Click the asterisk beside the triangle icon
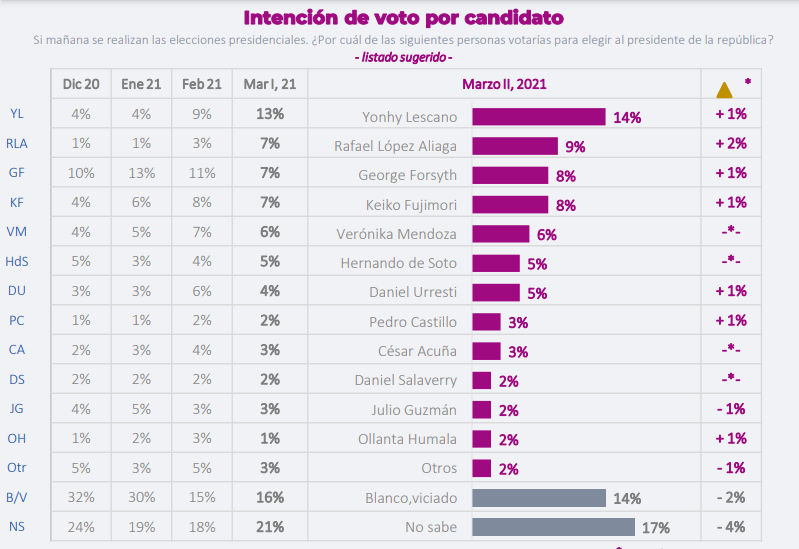The width and height of the screenshot is (799, 549). (748, 82)
